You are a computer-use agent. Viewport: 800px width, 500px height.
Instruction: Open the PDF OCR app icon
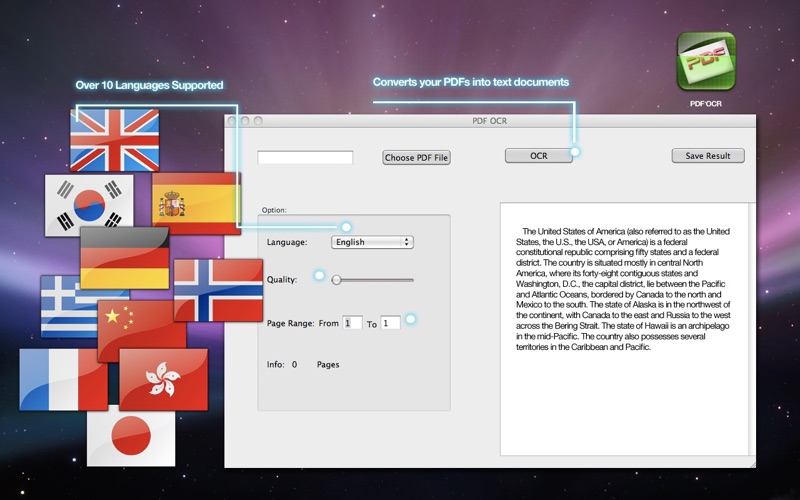706,61
